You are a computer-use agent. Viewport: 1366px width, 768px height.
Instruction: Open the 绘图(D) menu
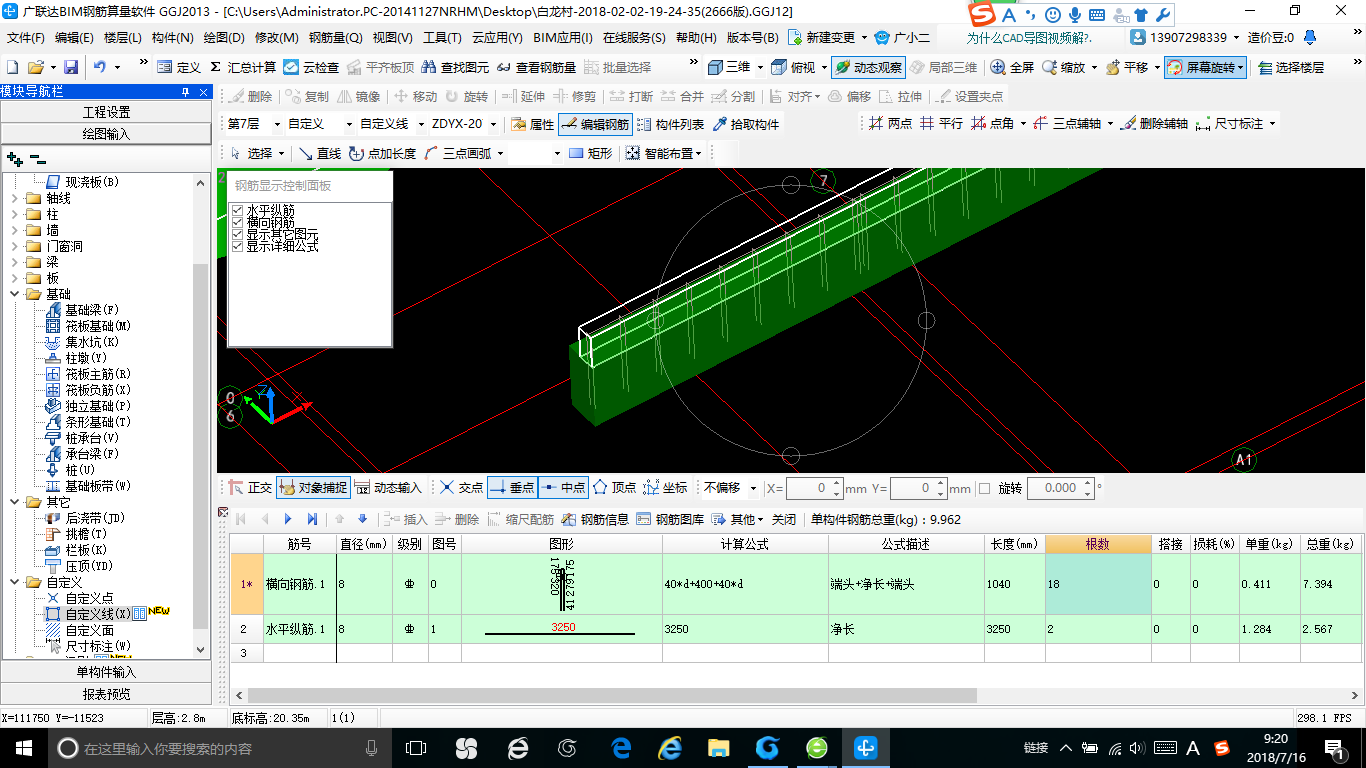pos(224,37)
